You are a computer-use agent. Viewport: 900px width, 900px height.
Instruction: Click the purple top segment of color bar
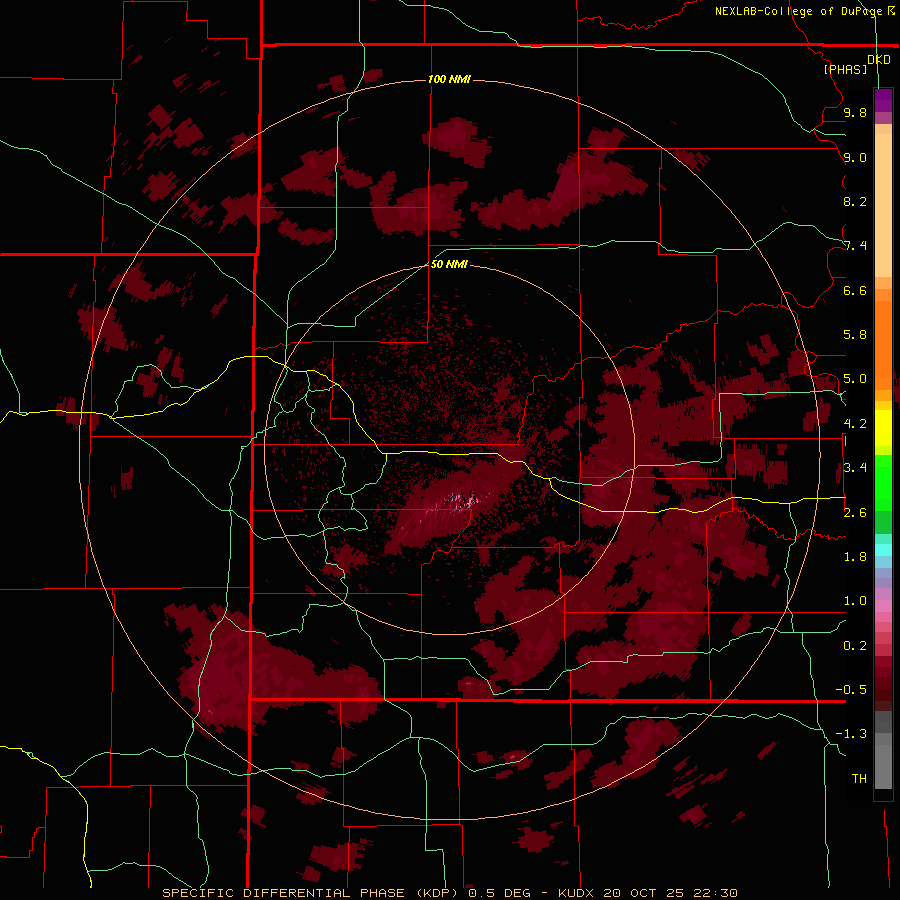tap(883, 100)
